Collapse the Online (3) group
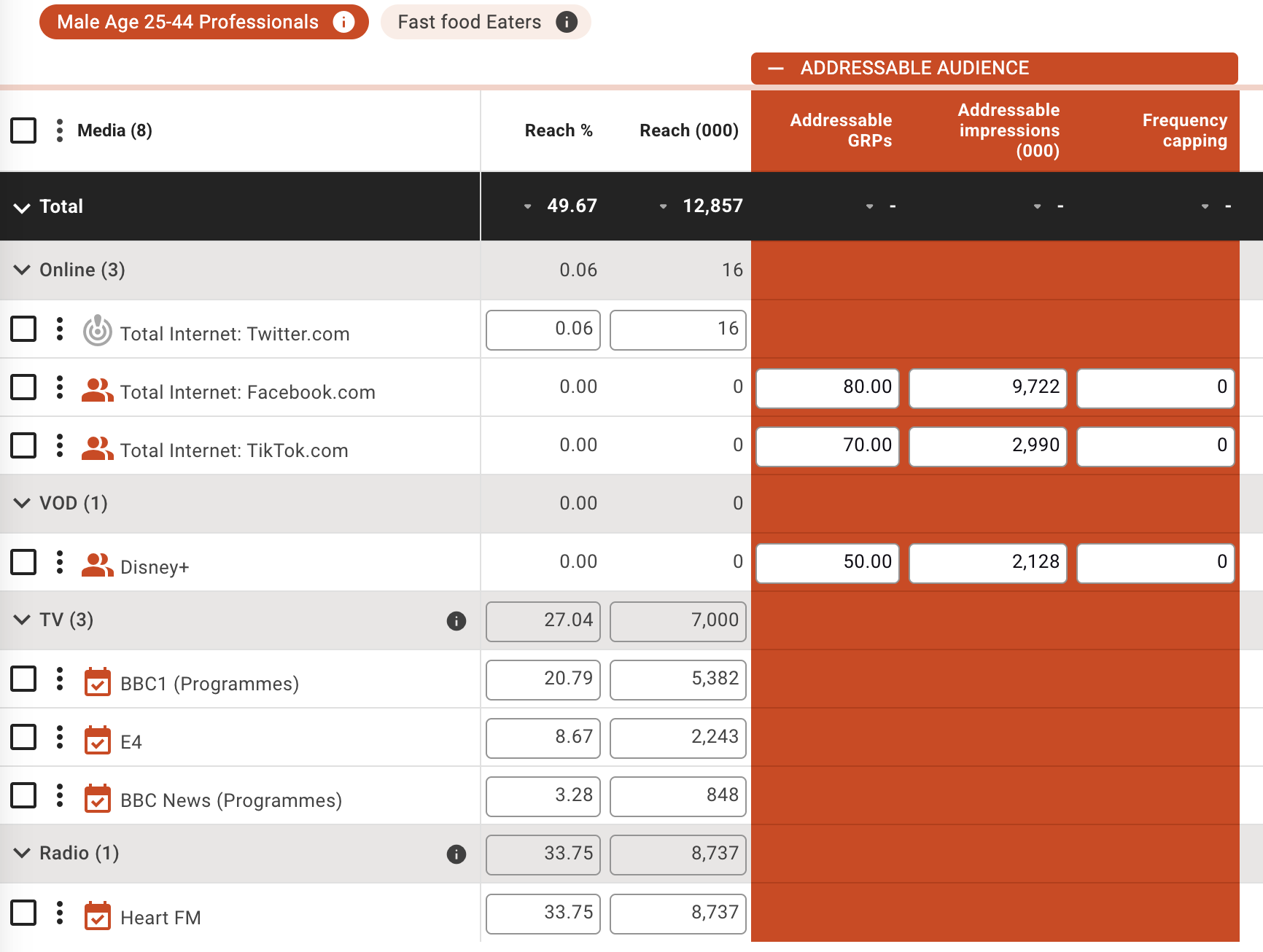 [x=22, y=270]
